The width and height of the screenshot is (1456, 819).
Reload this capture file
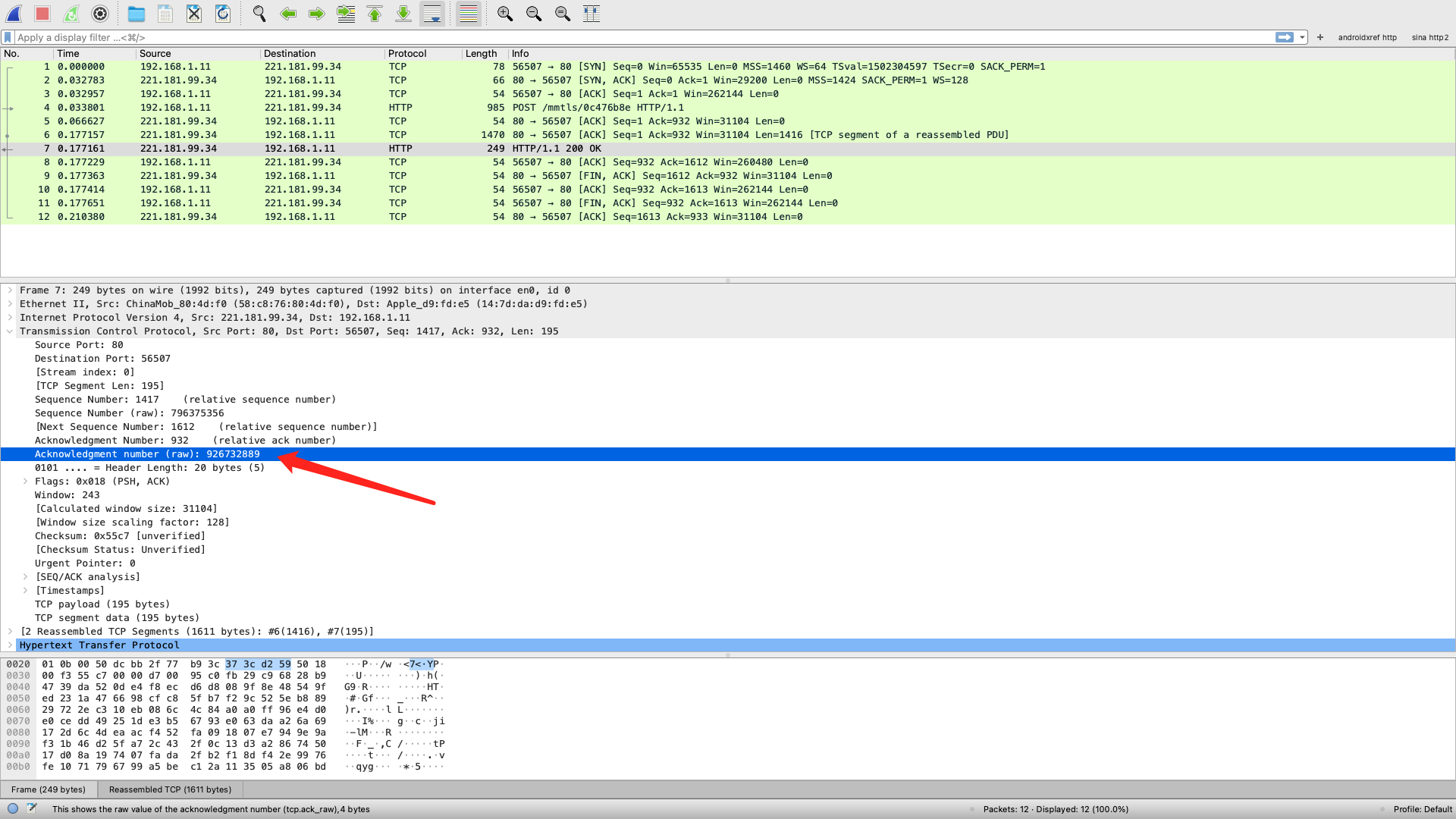click(x=223, y=14)
